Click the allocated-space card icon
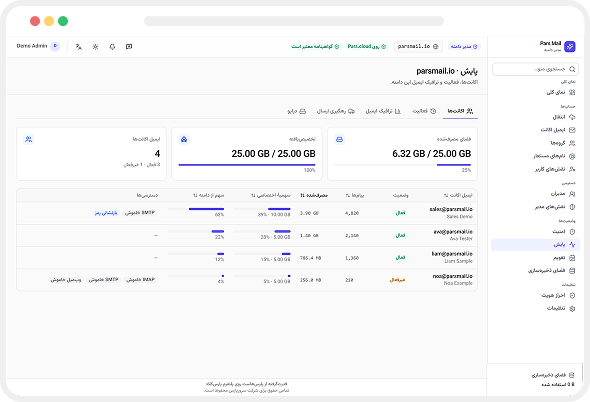The width and height of the screenshot is (590, 402). tap(184, 139)
